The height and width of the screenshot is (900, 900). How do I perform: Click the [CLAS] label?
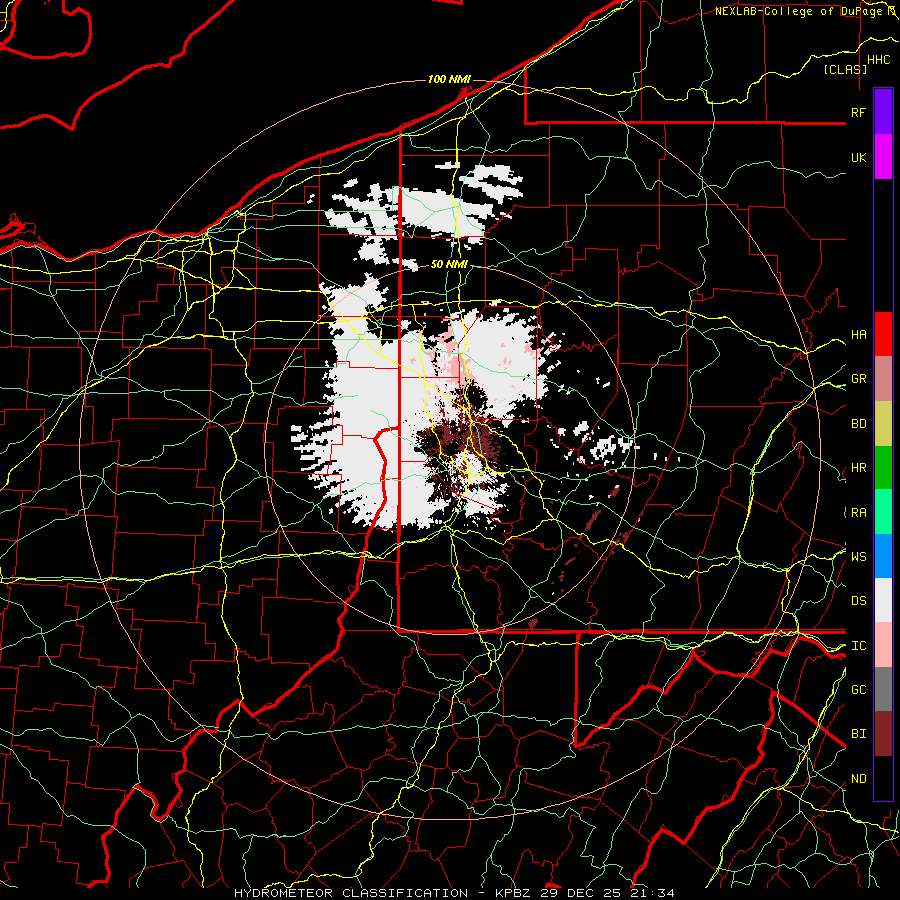coord(845,69)
